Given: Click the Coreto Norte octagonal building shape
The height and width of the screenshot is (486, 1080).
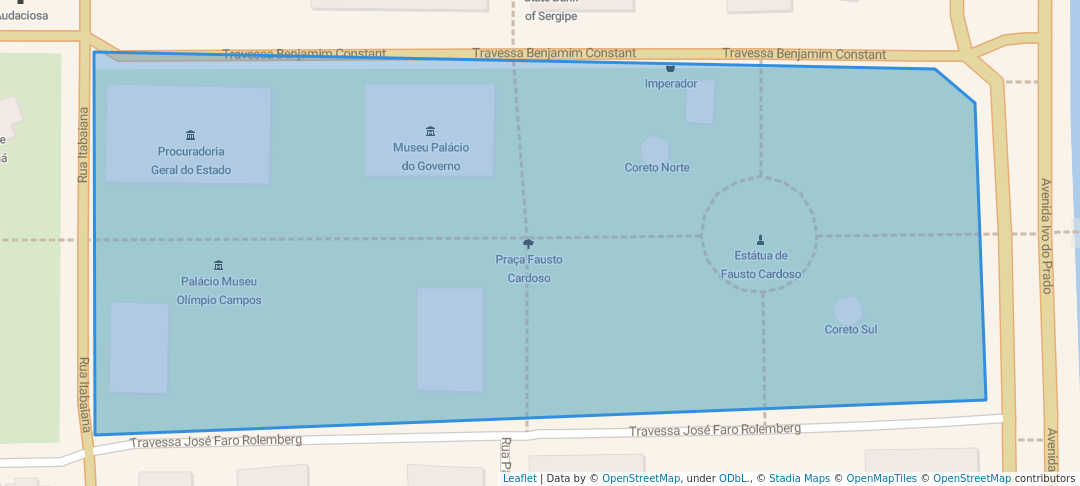Looking at the screenshot, I should (655, 149).
